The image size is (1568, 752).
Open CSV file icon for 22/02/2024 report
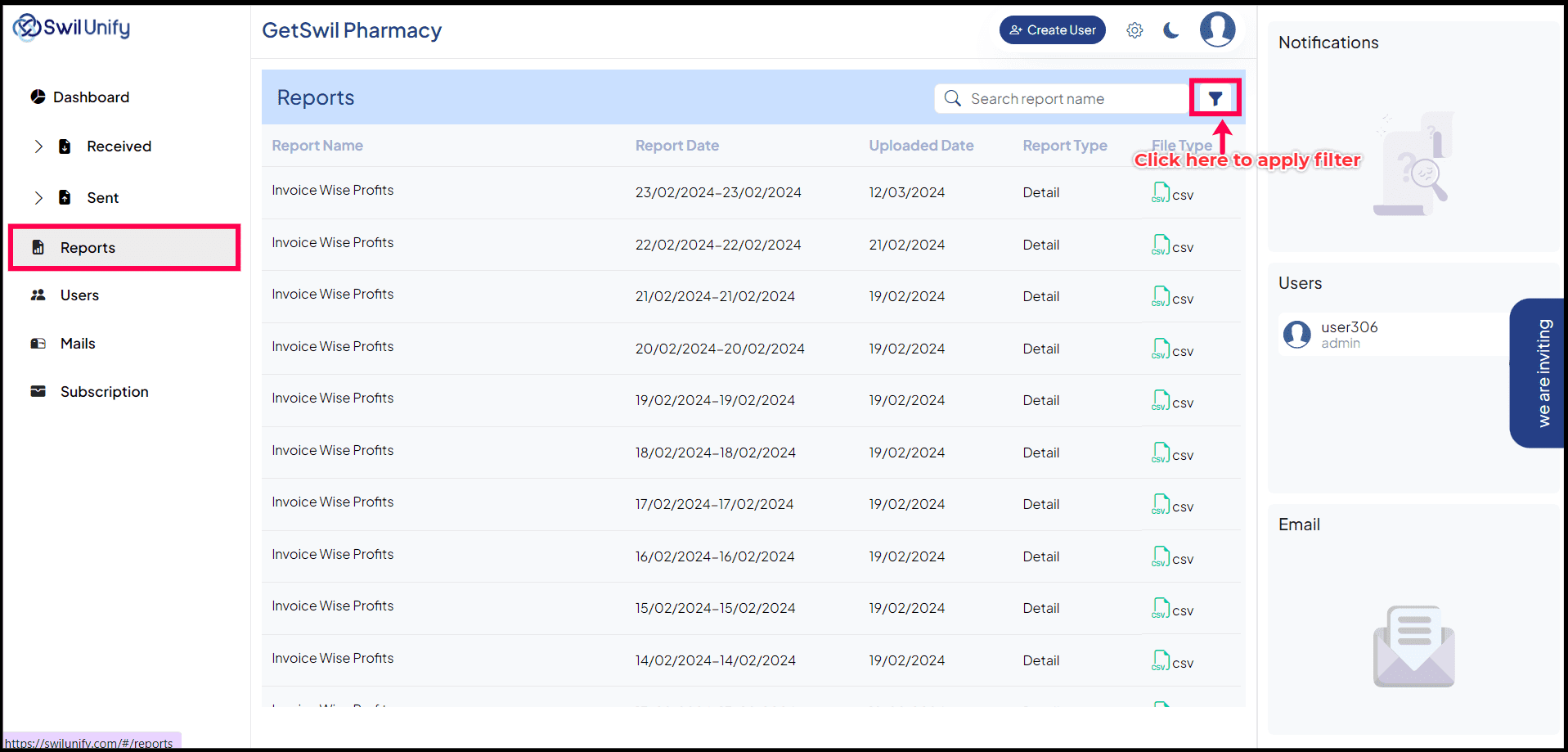point(1161,245)
